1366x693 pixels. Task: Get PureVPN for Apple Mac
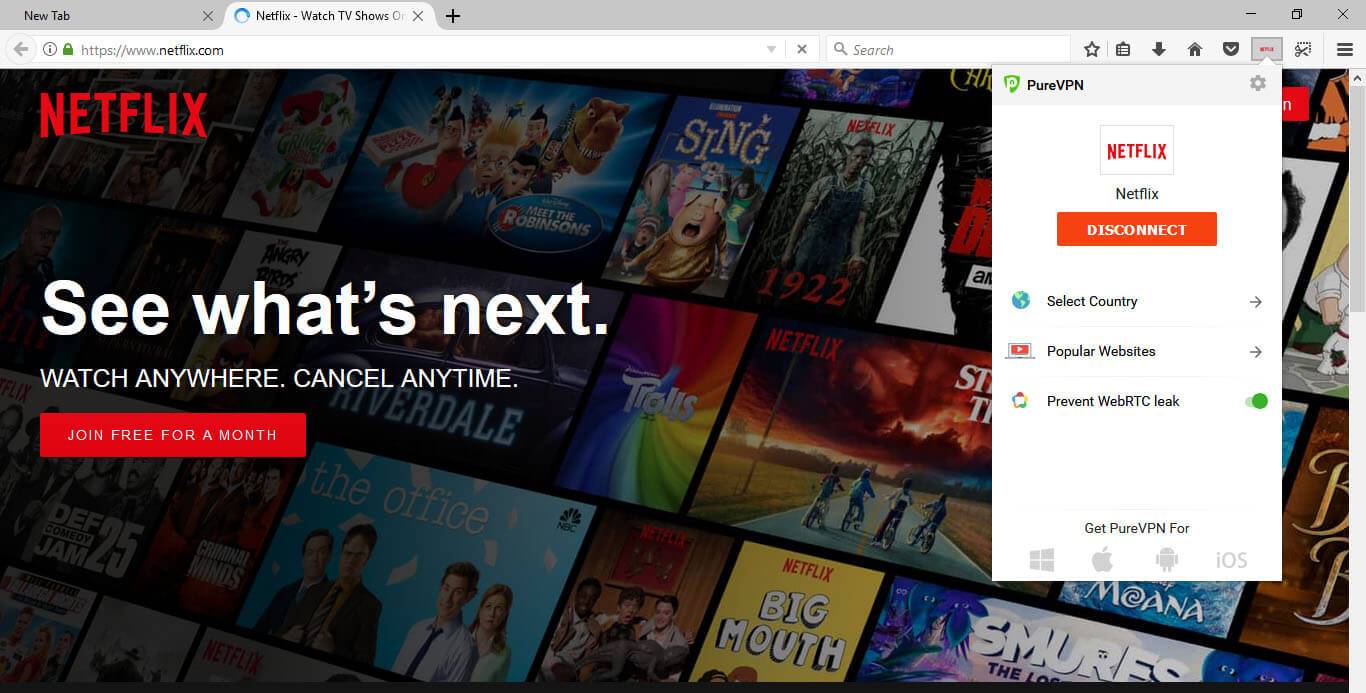pyautogui.click(x=1103, y=560)
